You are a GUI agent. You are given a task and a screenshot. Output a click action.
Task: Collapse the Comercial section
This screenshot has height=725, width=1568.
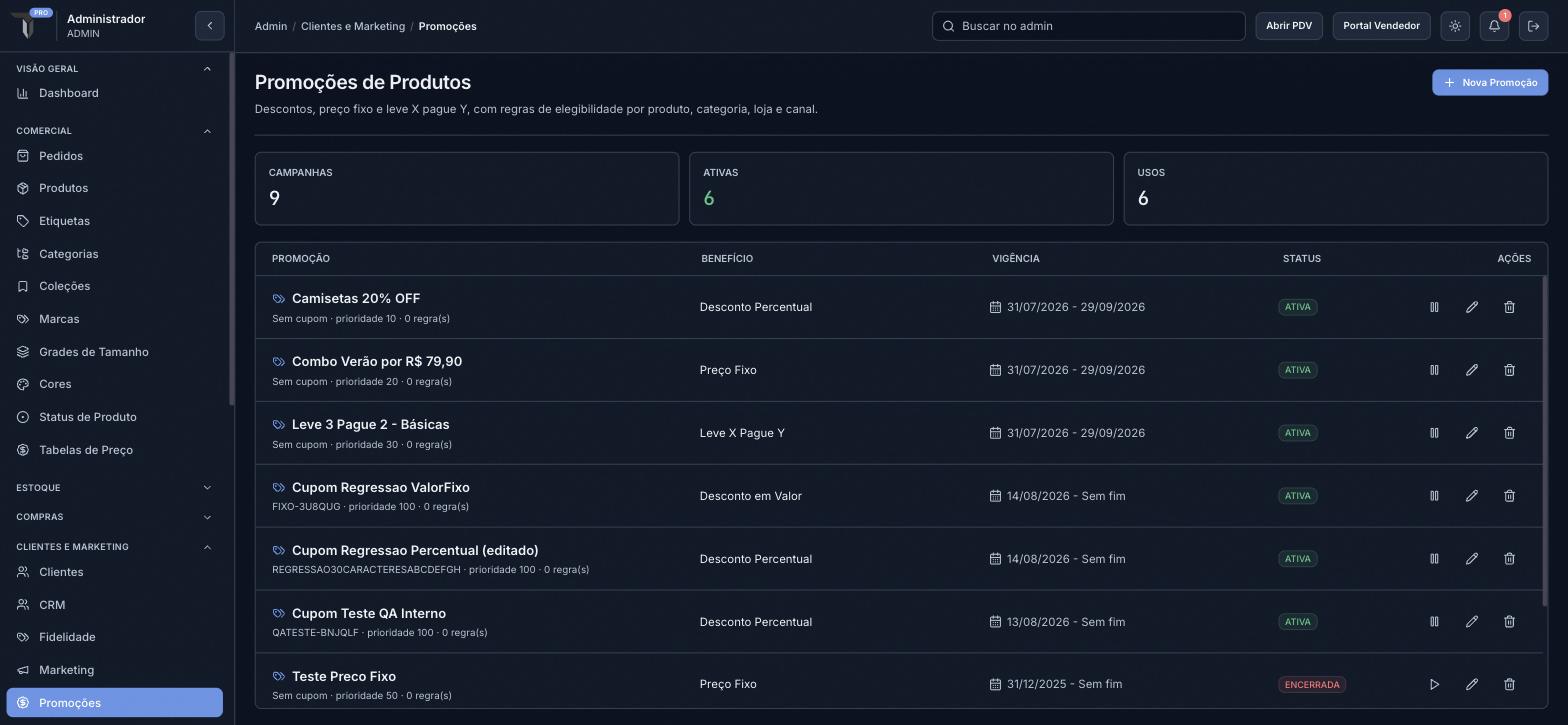[207, 131]
